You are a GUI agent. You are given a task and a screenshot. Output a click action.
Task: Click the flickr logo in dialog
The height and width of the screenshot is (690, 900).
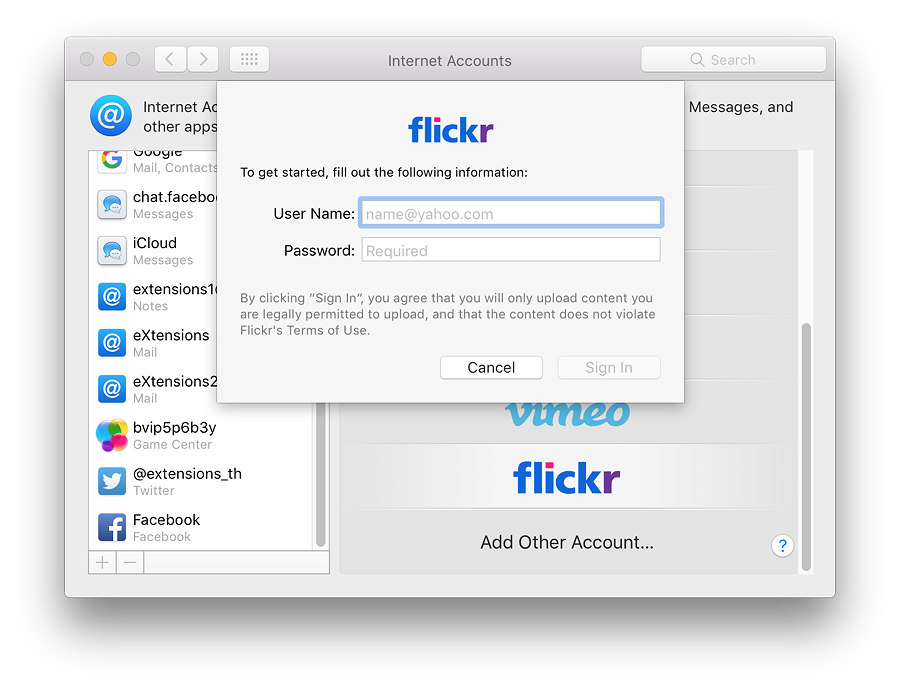coord(451,130)
